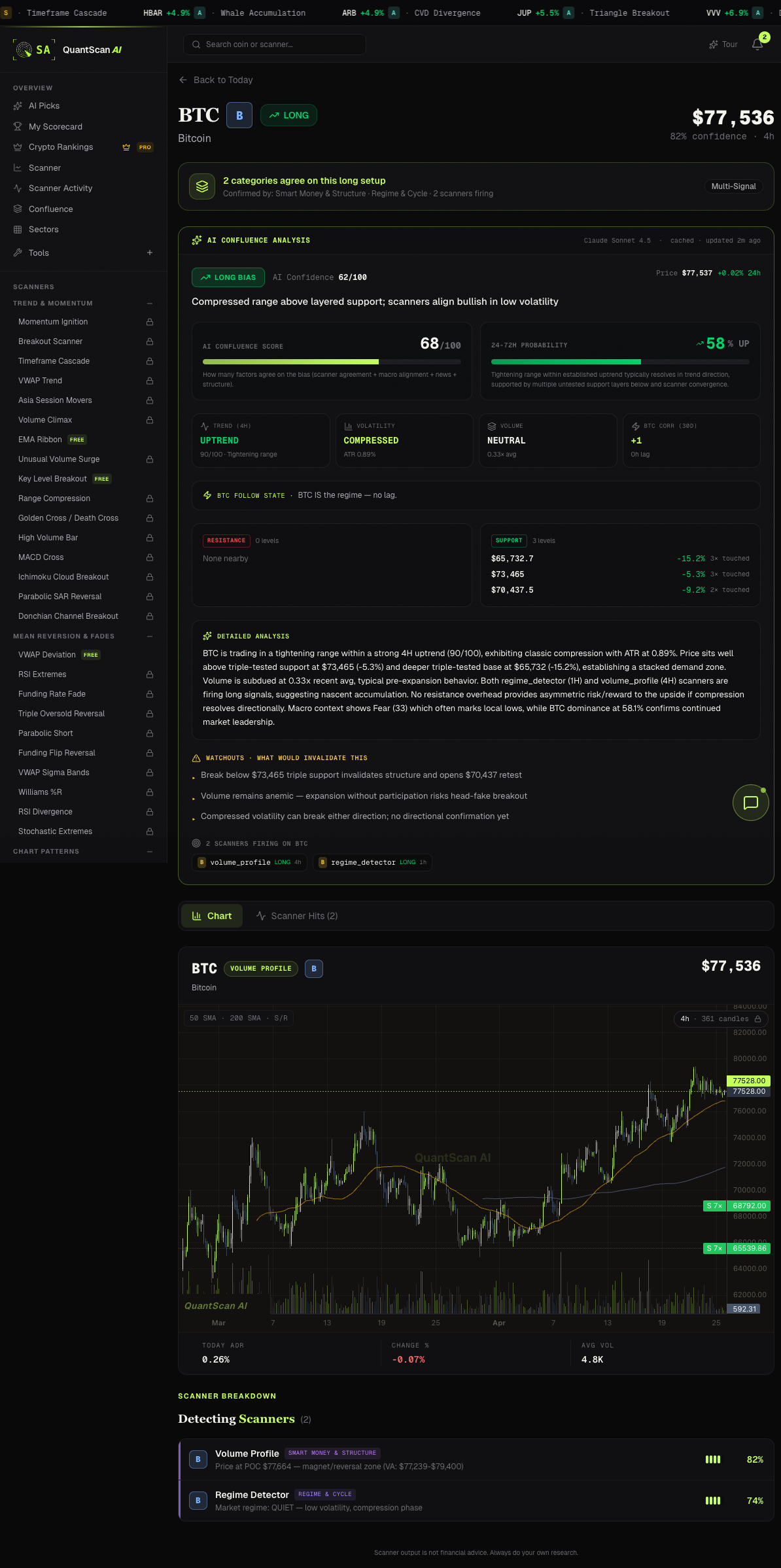
Task: Open the Regime Detector scanner row
Action: (x=476, y=1501)
